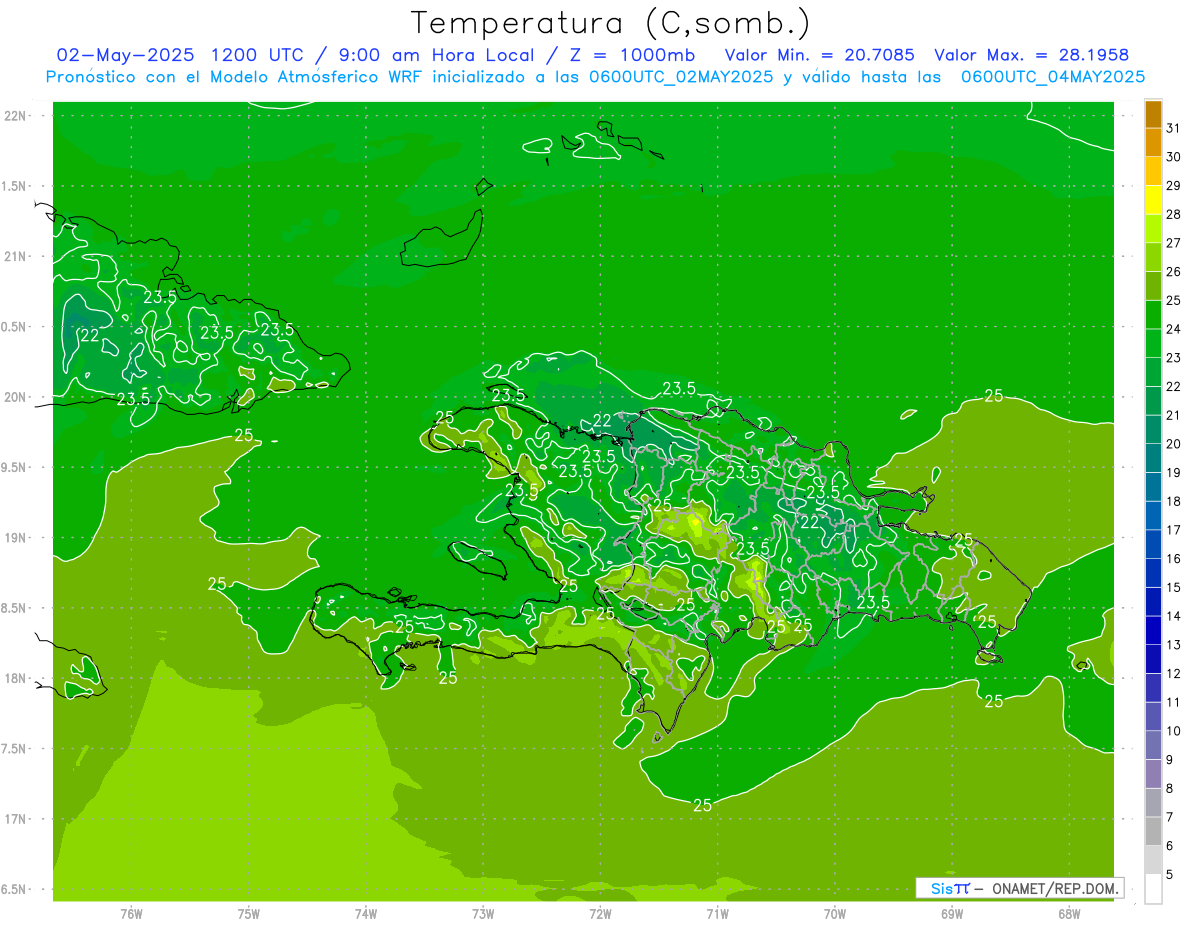This screenshot has width=1200, height=927.
Task: Click the legend value 28
Action: [x=1174, y=214]
